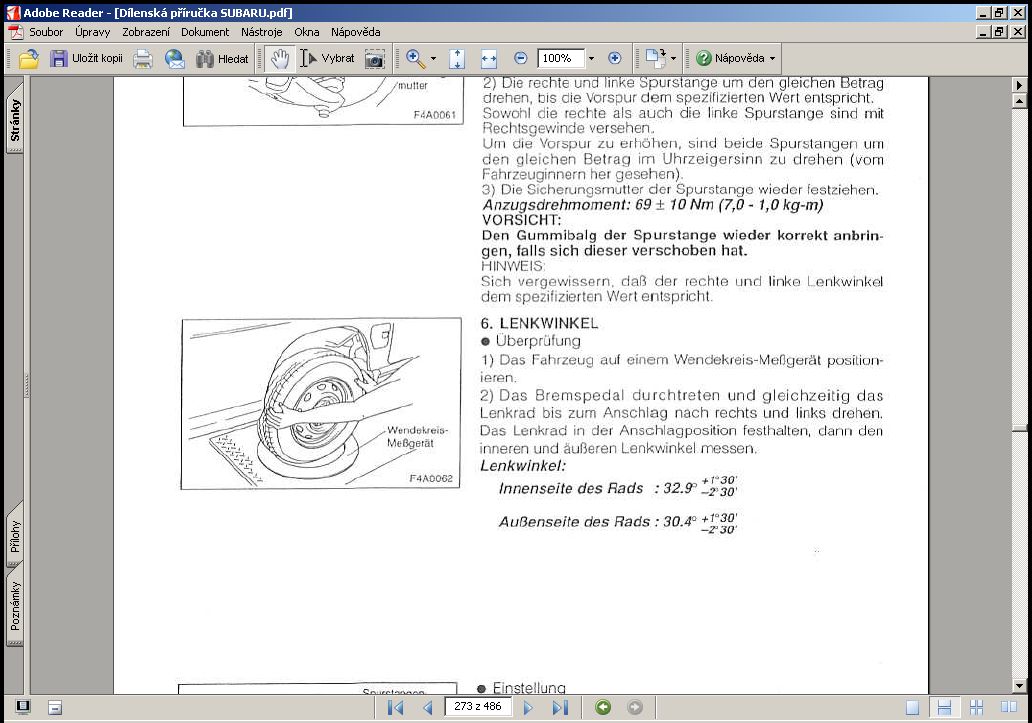Go to the first page
Screen dimensions: 1032x723
click(396, 707)
